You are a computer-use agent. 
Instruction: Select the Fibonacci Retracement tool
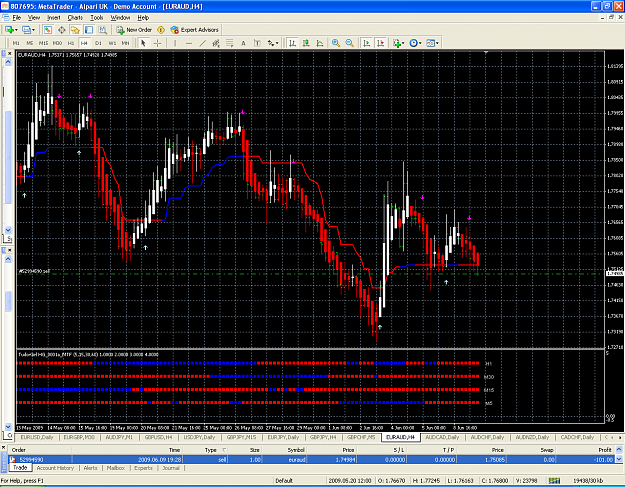[x=230, y=43]
